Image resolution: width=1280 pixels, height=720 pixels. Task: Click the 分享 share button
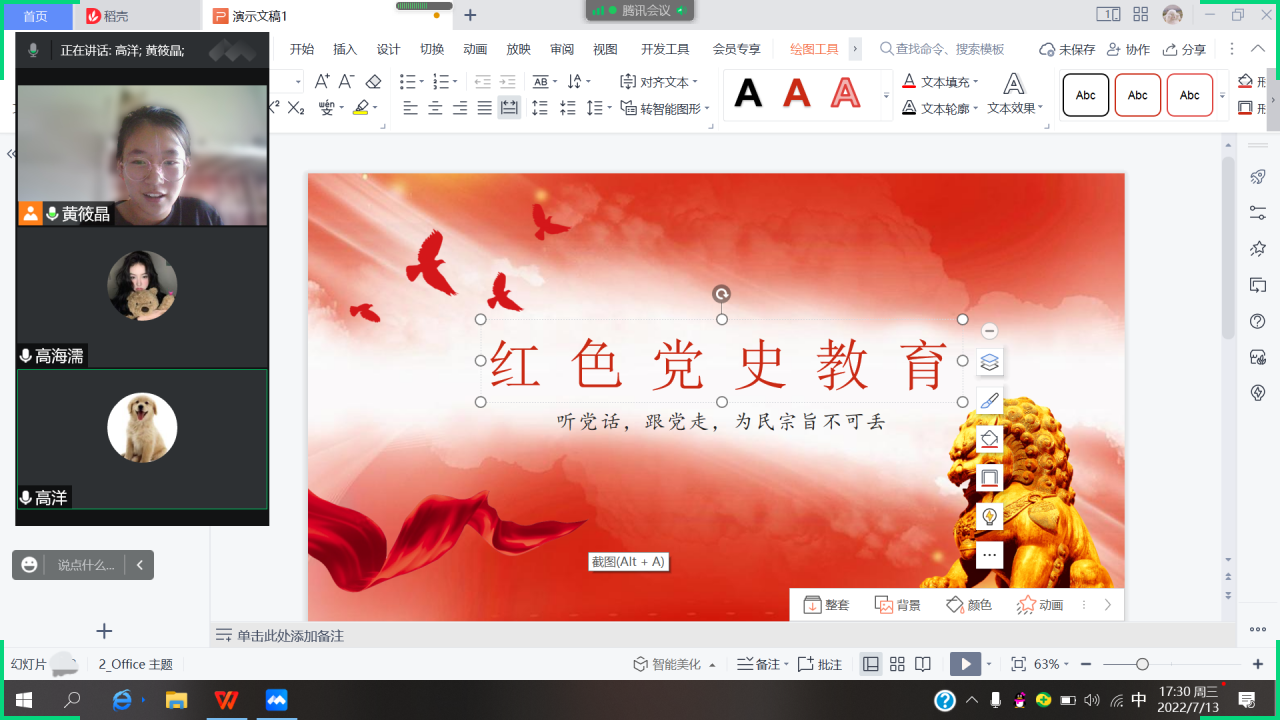(x=1184, y=49)
